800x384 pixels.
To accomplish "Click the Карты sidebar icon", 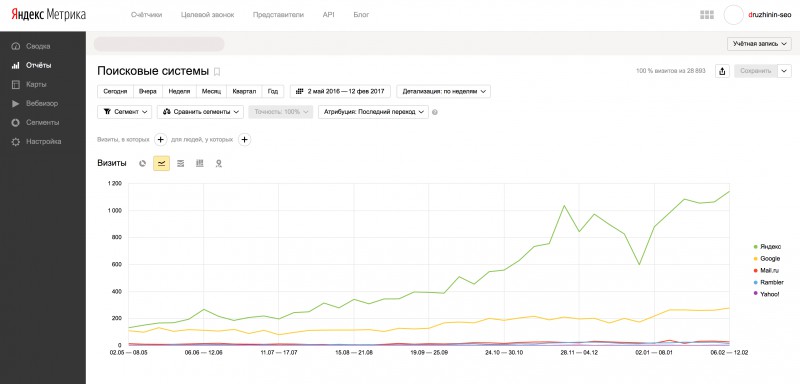I will click(15, 84).
